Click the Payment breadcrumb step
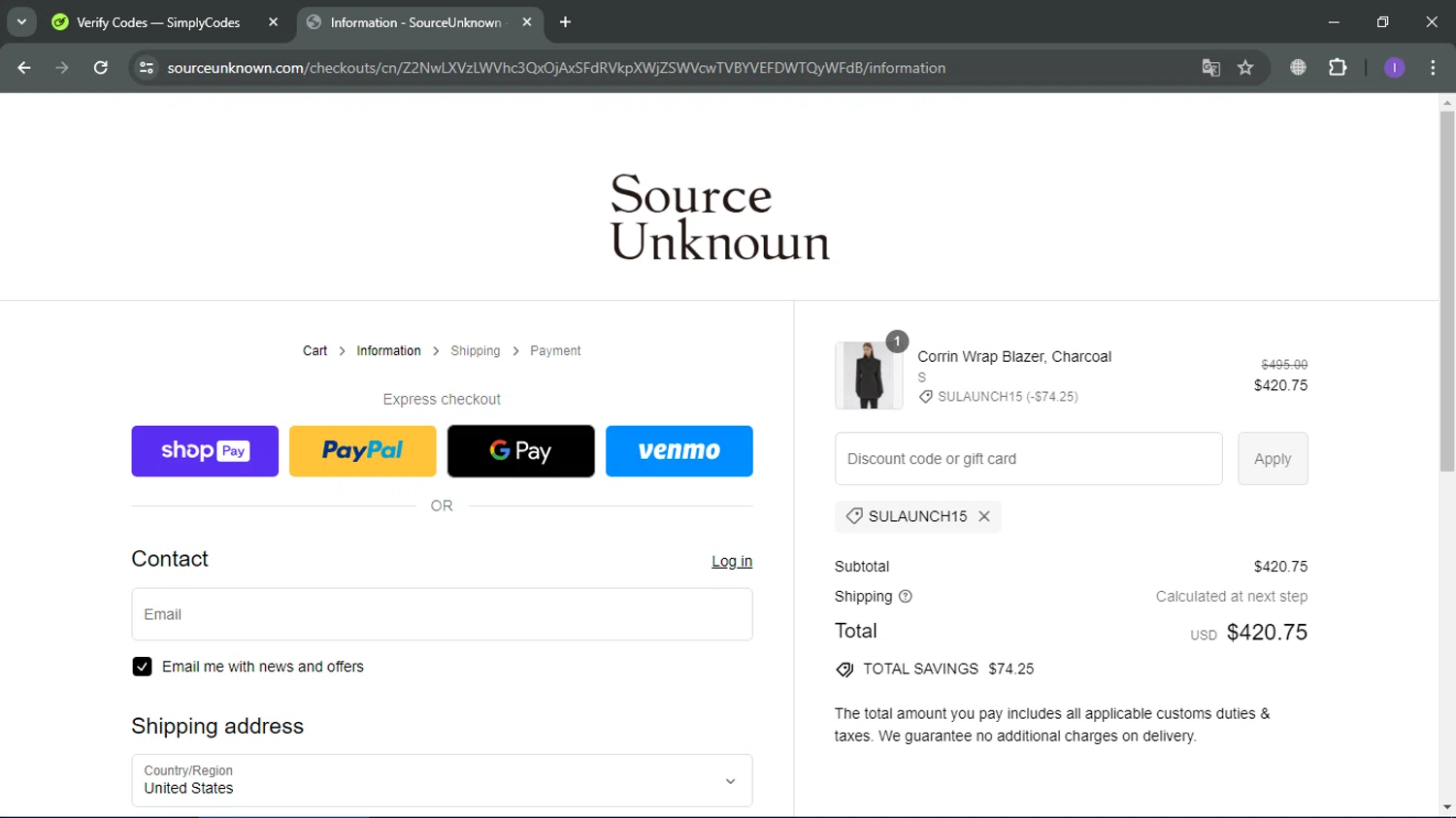Screen dimensions: 1456x818 (555, 351)
